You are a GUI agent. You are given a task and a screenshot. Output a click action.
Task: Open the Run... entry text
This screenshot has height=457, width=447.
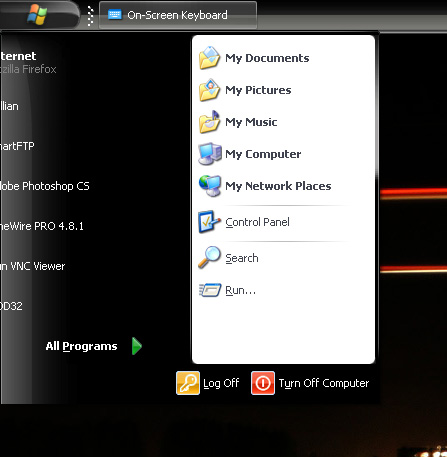point(241,290)
